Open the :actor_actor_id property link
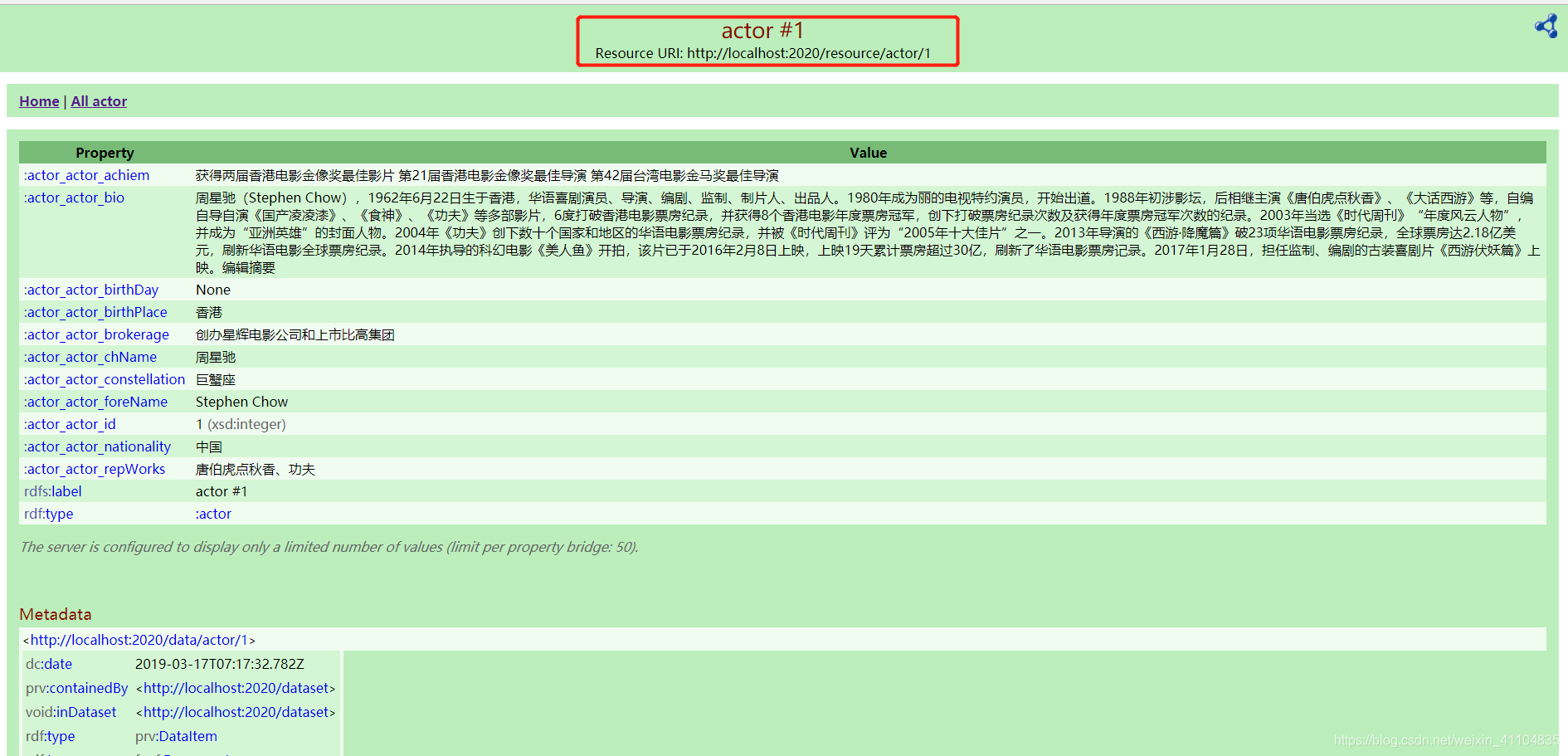This screenshot has width=1568, height=756. point(70,424)
